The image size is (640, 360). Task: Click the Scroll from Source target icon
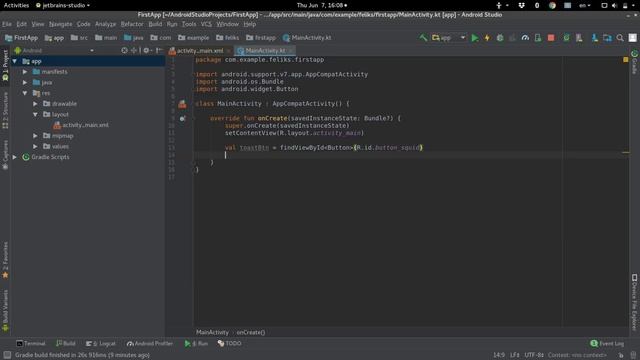pos(124,50)
